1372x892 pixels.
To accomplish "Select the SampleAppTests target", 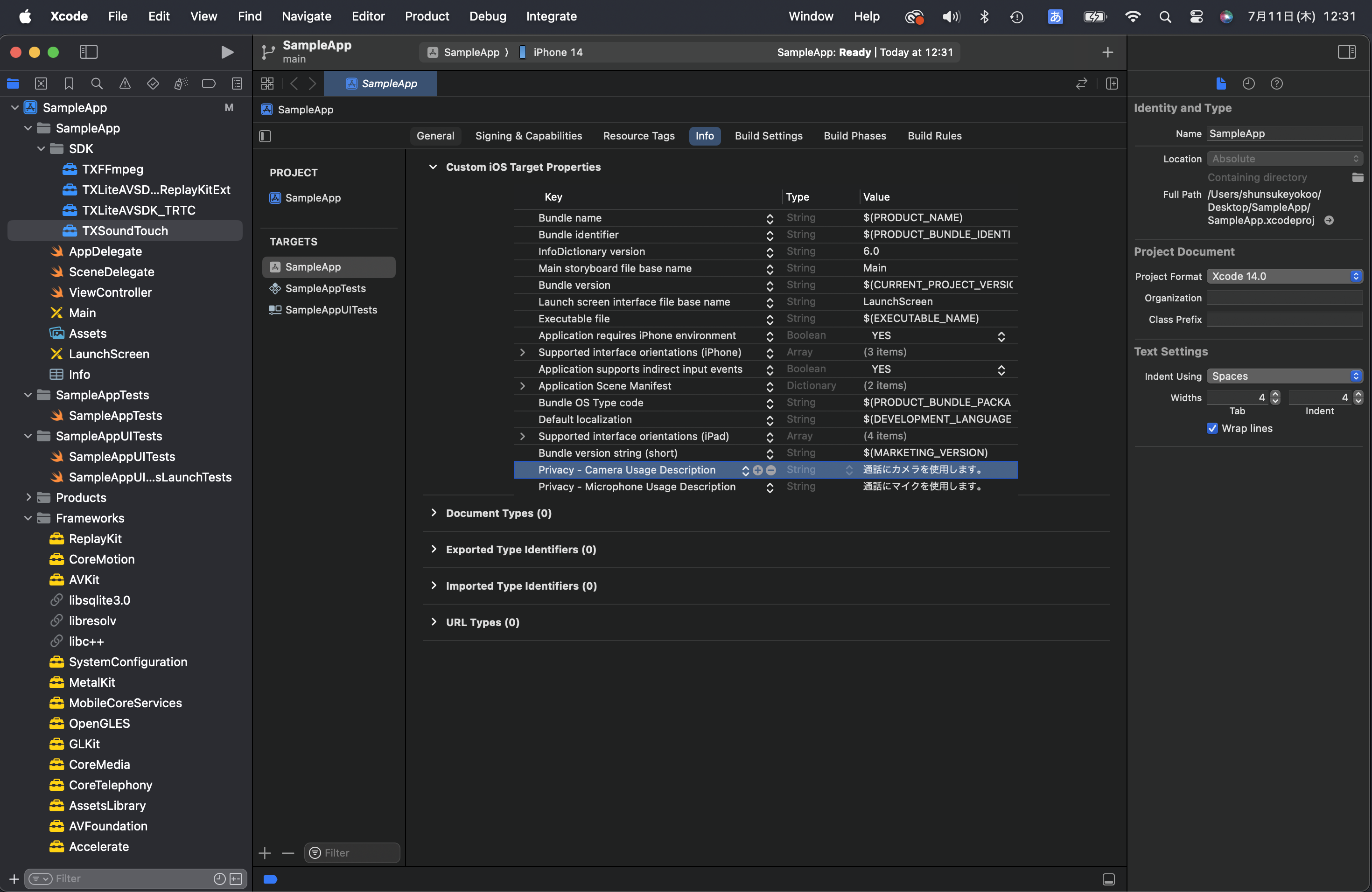I will [x=325, y=288].
